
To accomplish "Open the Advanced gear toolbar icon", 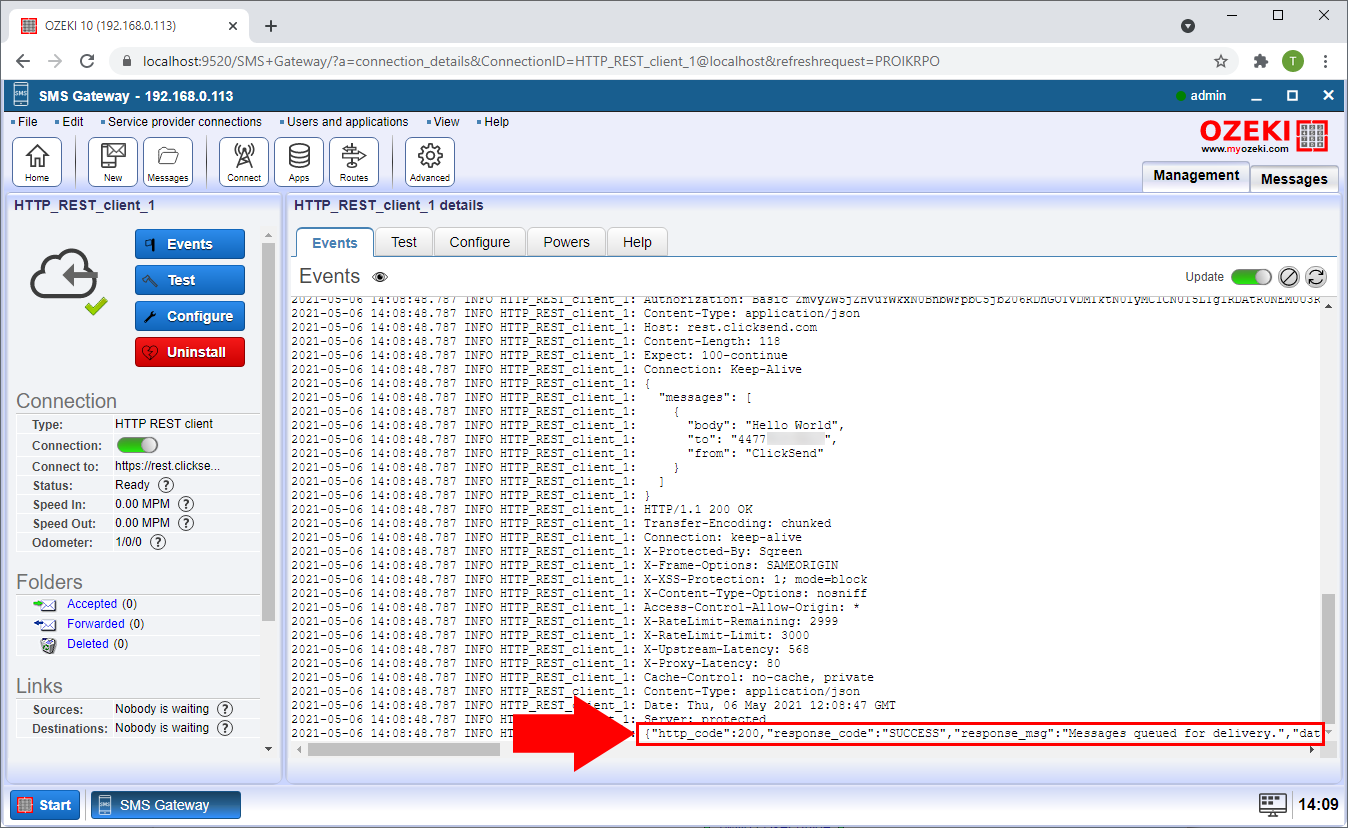I will click(x=430, y=162).
